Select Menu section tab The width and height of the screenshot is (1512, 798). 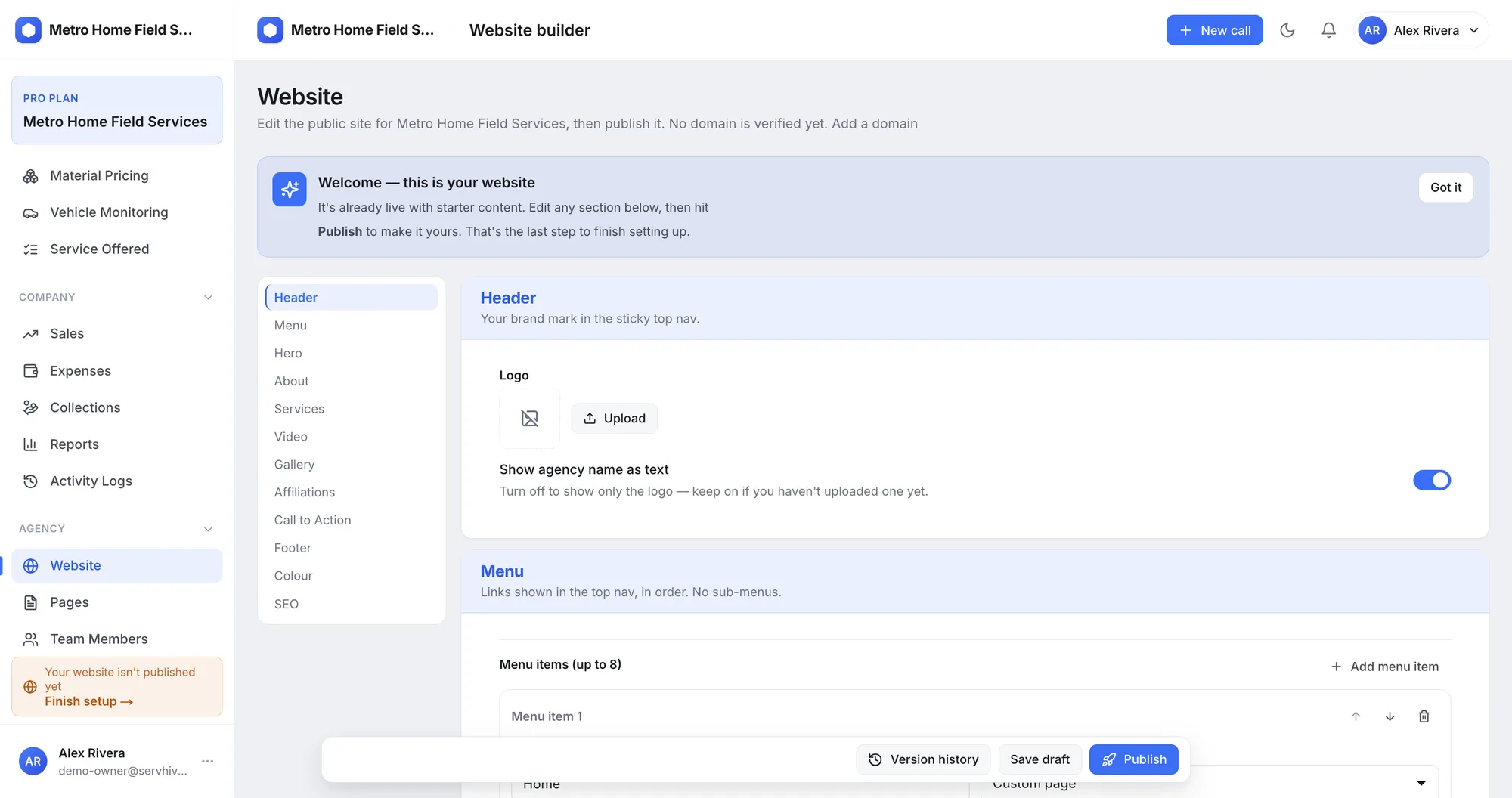click(352, 326)
